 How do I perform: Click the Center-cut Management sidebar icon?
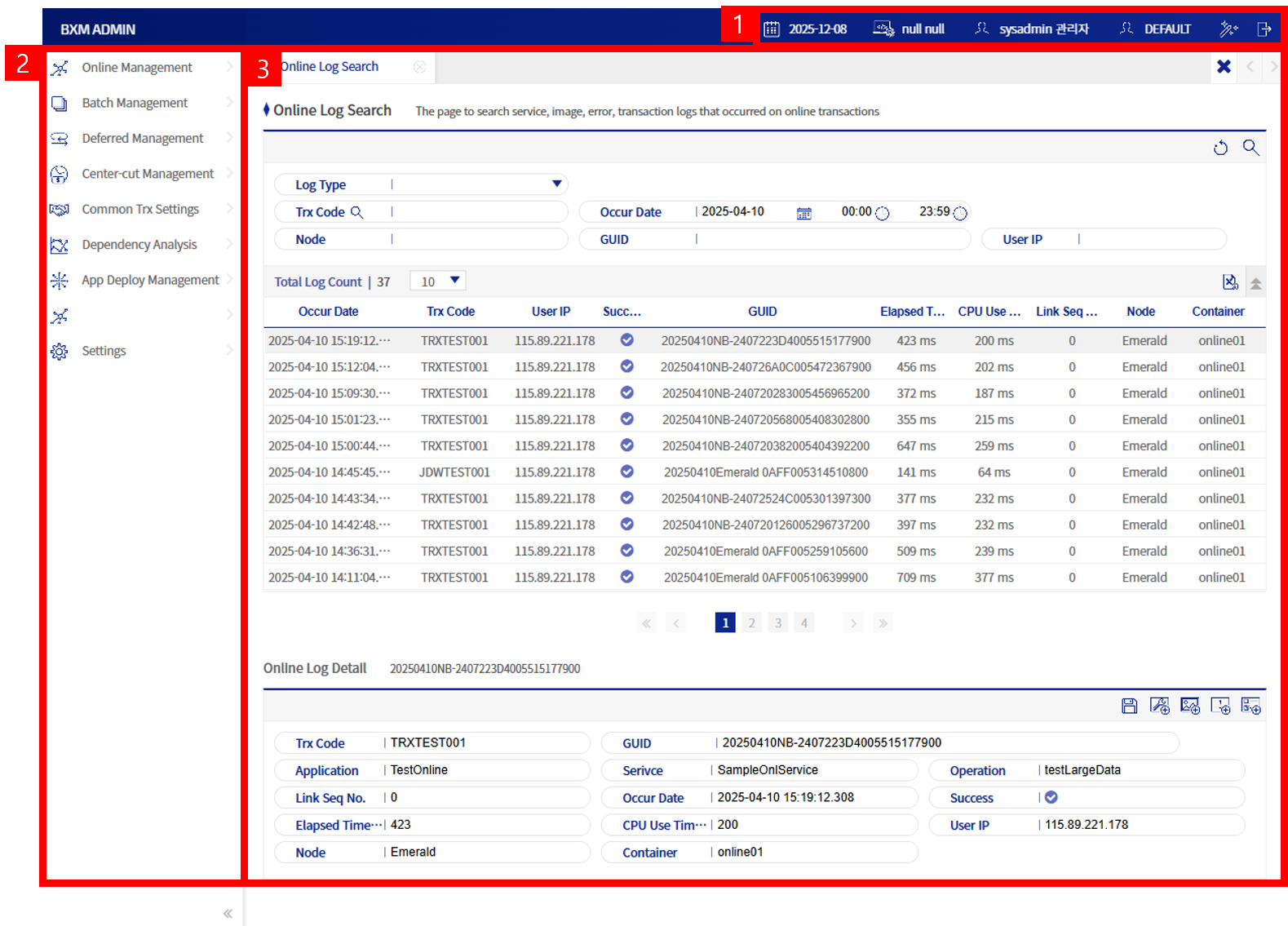click(x=60, y=175)
